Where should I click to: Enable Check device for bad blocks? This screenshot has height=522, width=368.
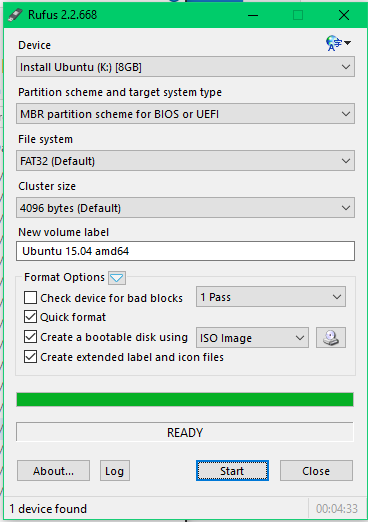point(30,297)
